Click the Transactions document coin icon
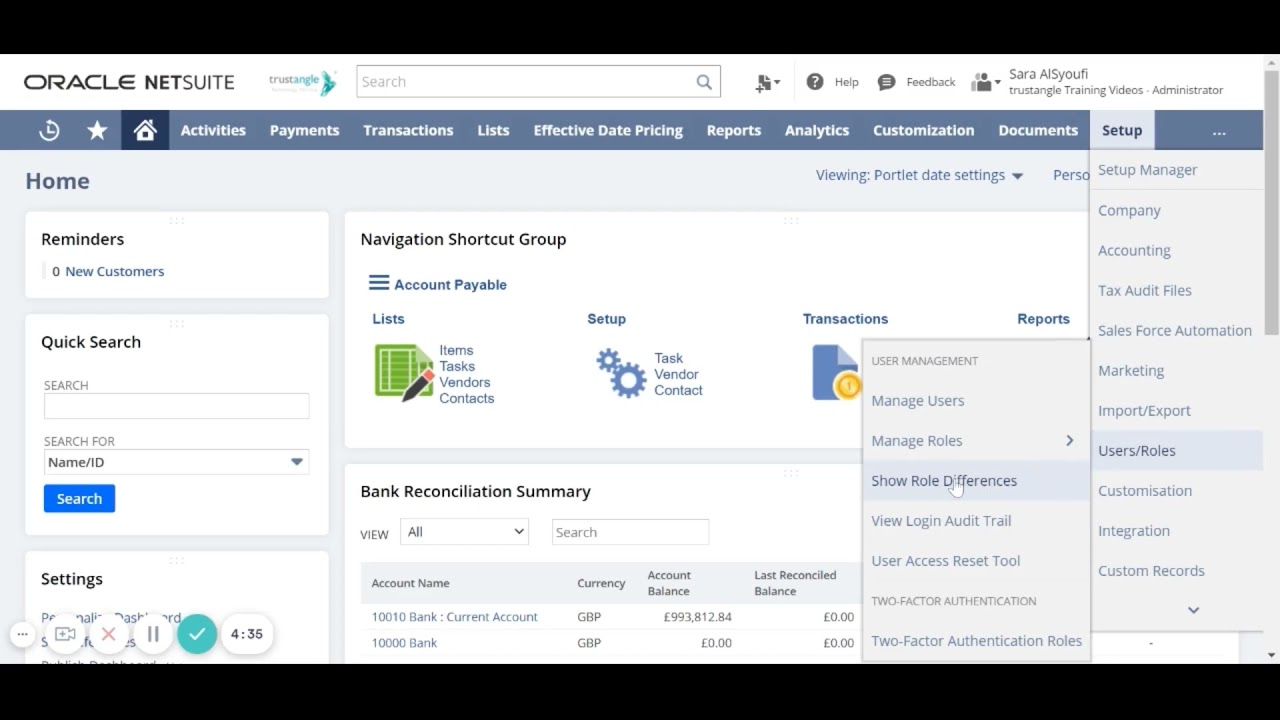 (x=837, y=372)
